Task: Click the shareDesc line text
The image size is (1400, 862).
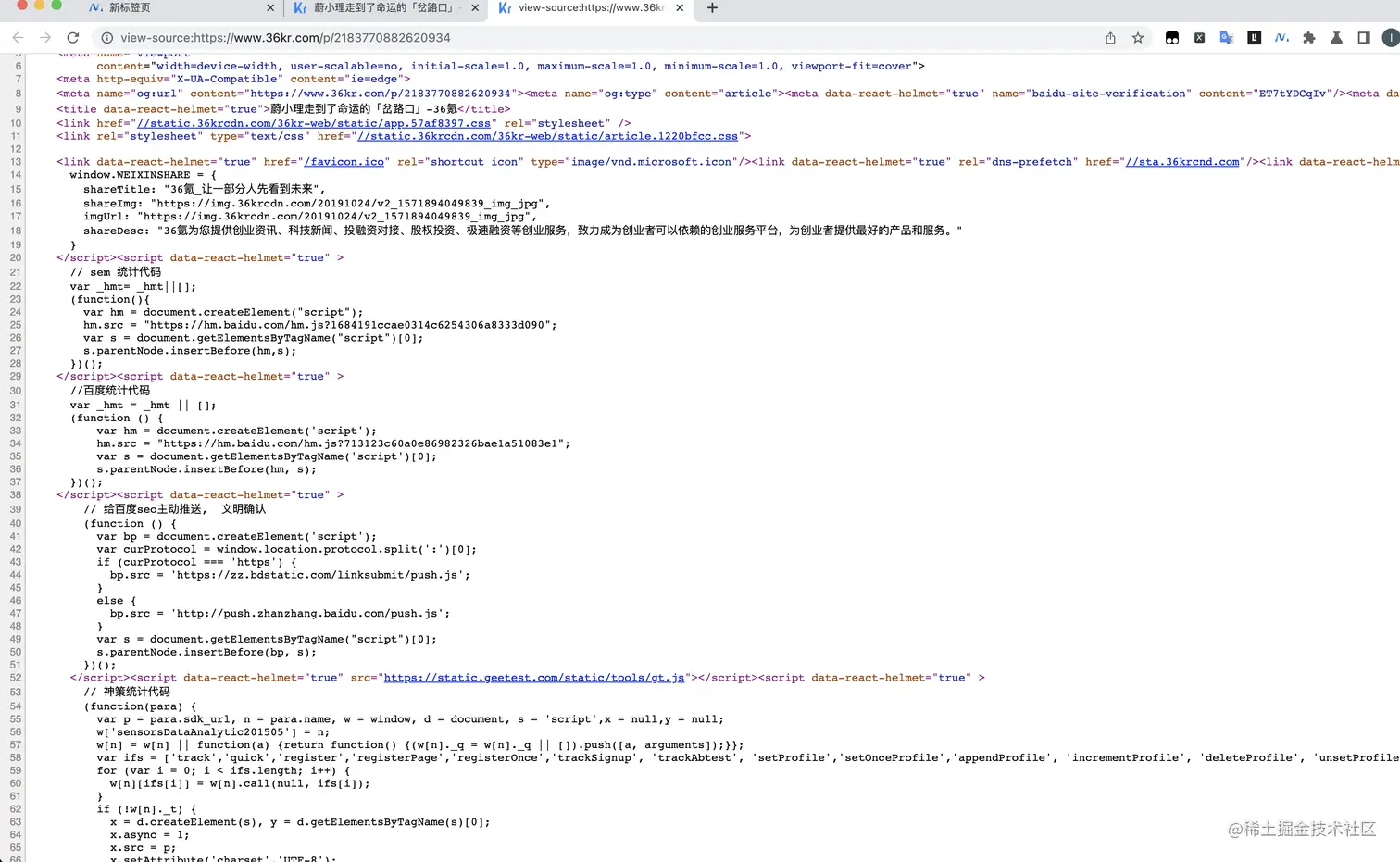Action: click(x=522, y=231)
